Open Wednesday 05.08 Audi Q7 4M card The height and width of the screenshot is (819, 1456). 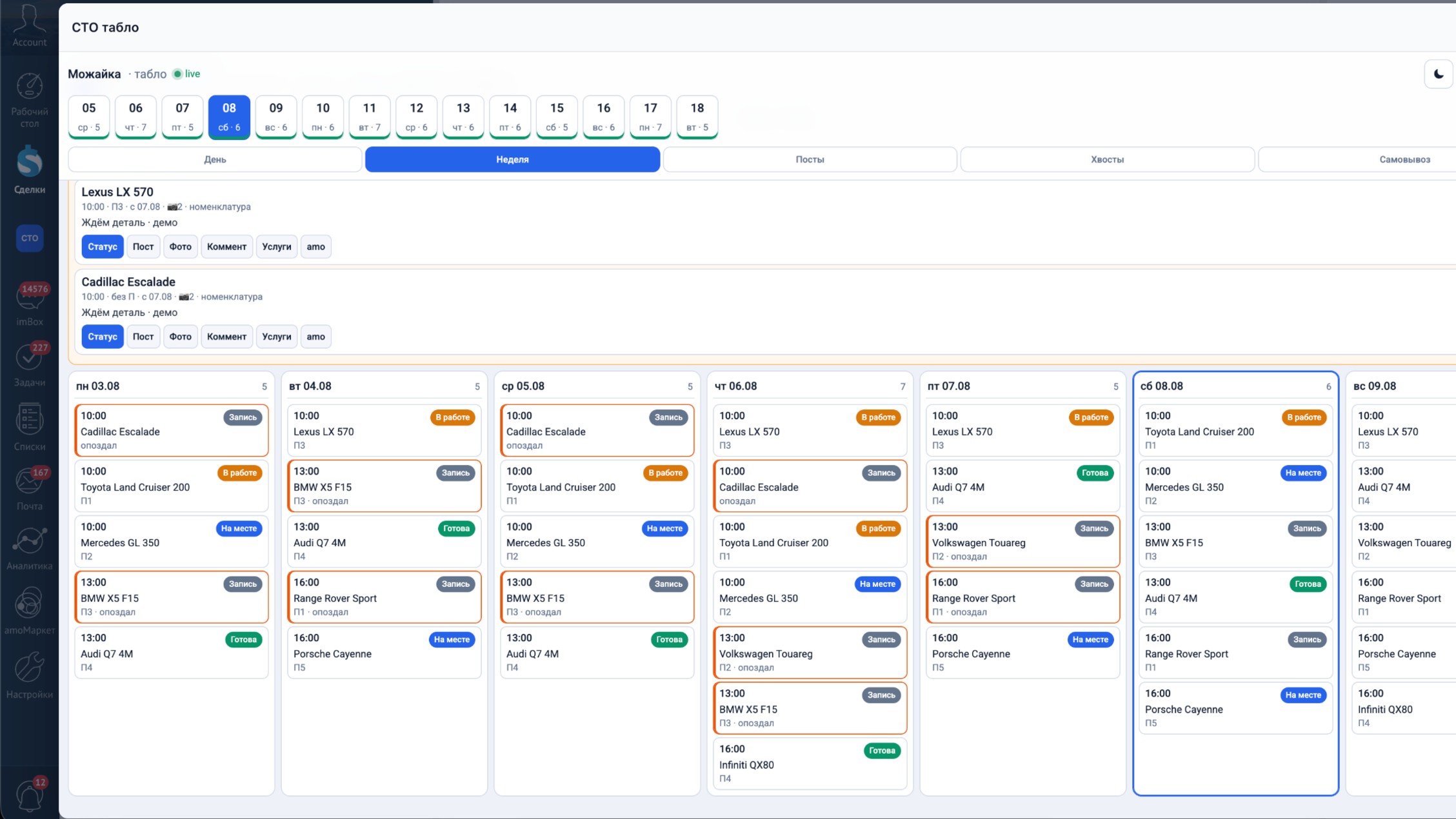click(597, 652)
